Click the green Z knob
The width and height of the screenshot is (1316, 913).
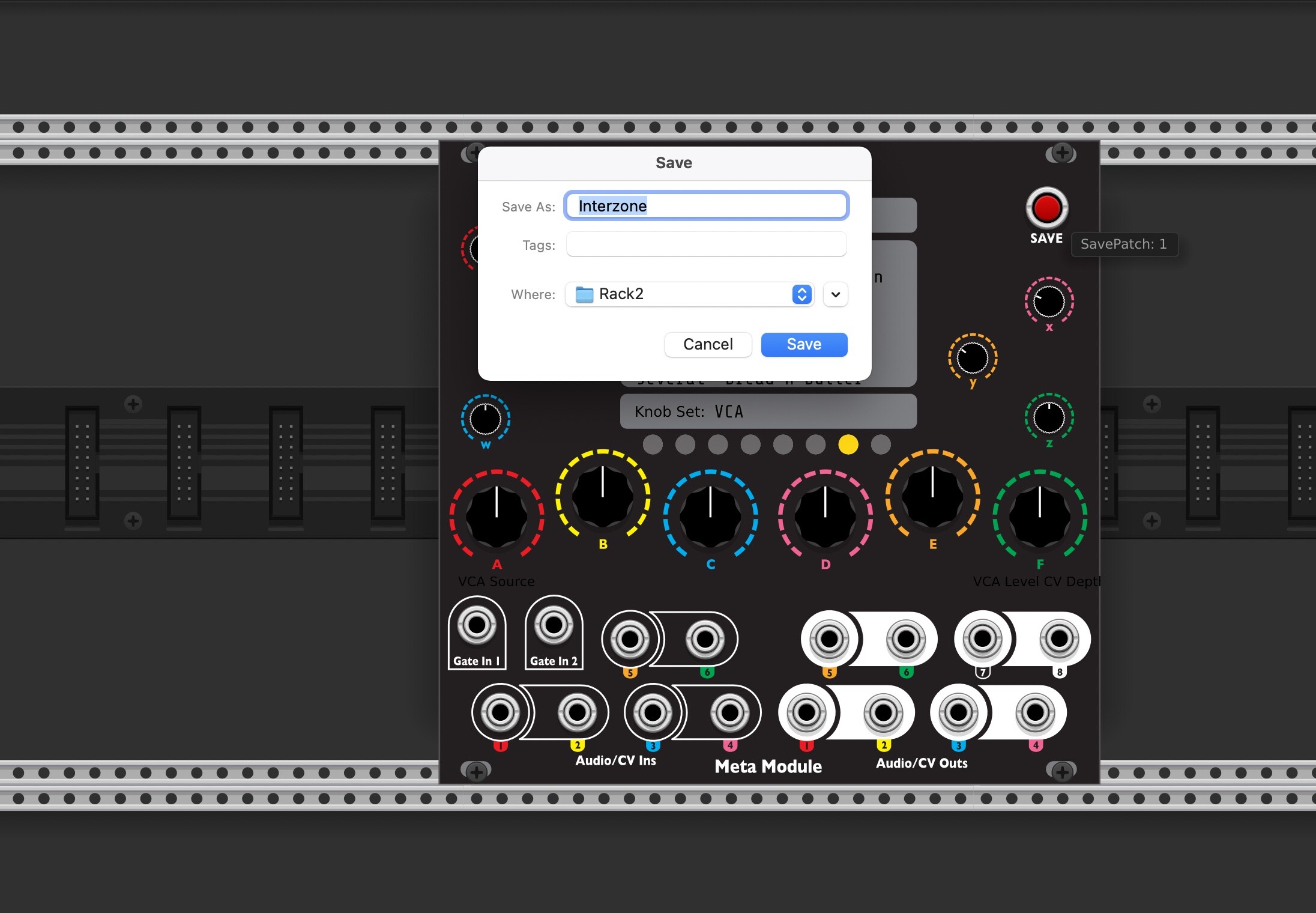1049,417
